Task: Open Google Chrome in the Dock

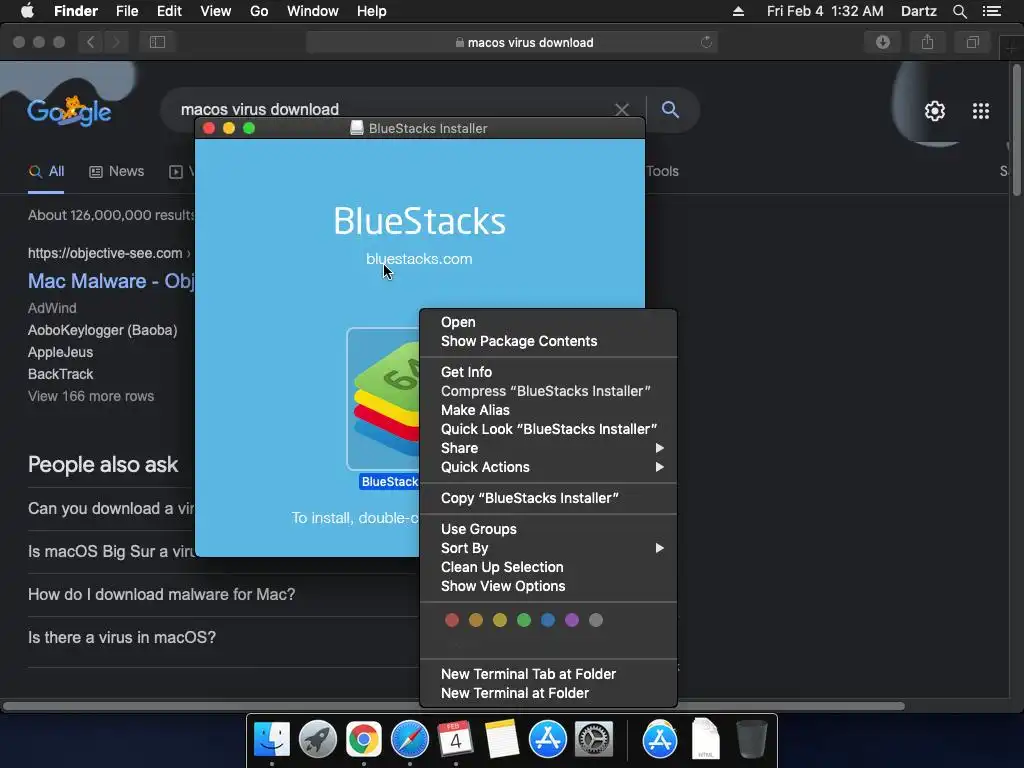Action: [364, 739]
